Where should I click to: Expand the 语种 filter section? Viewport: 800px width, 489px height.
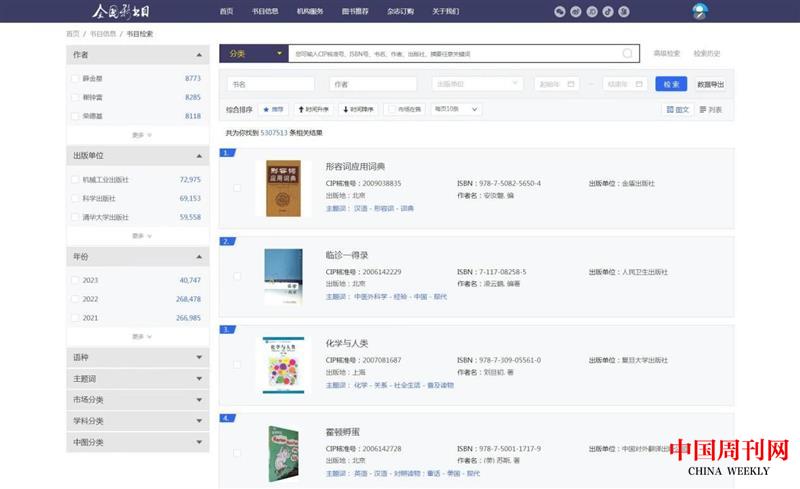(x=137, y=356)
